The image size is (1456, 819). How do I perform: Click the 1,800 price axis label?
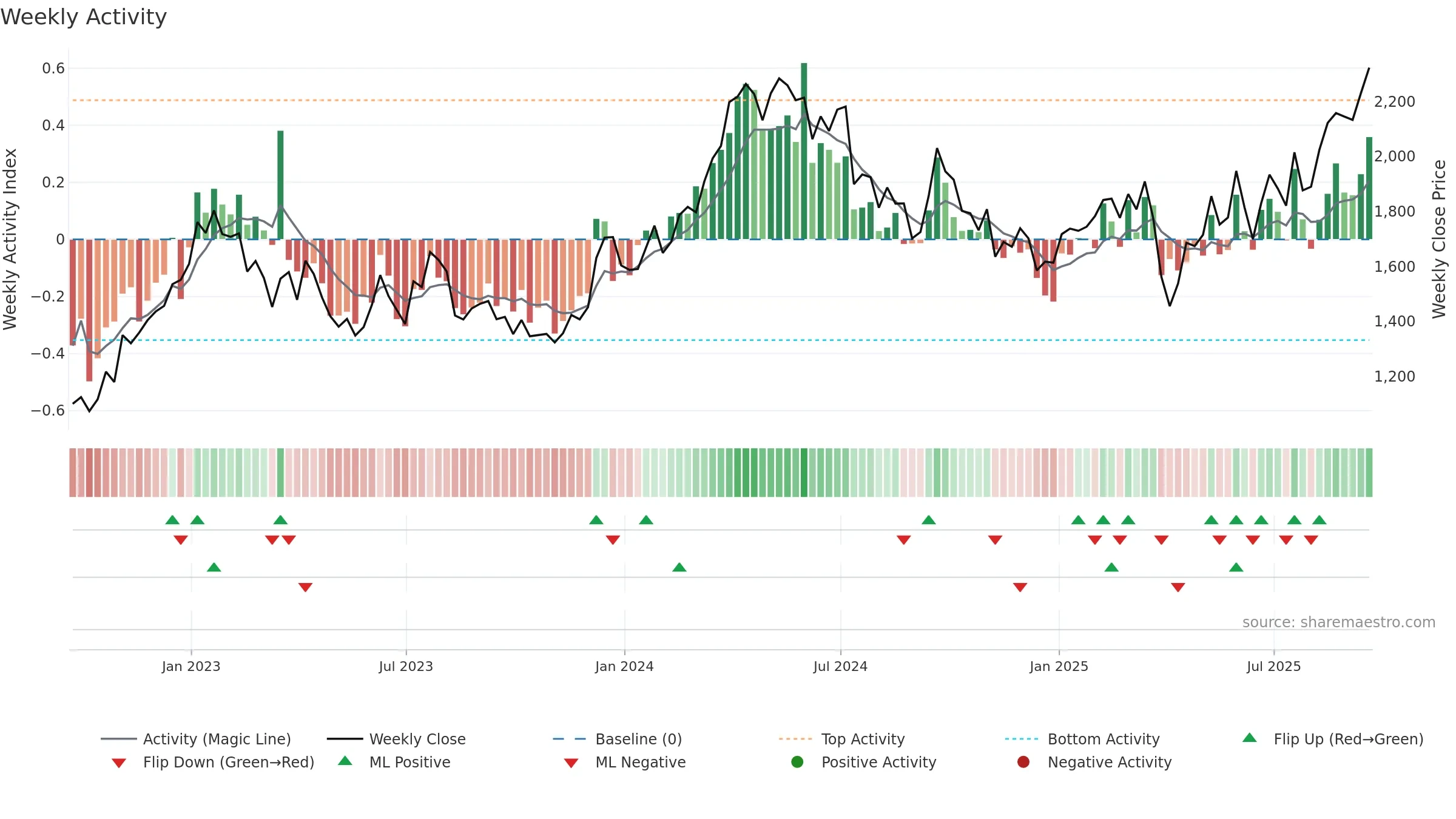point(1395,211)
